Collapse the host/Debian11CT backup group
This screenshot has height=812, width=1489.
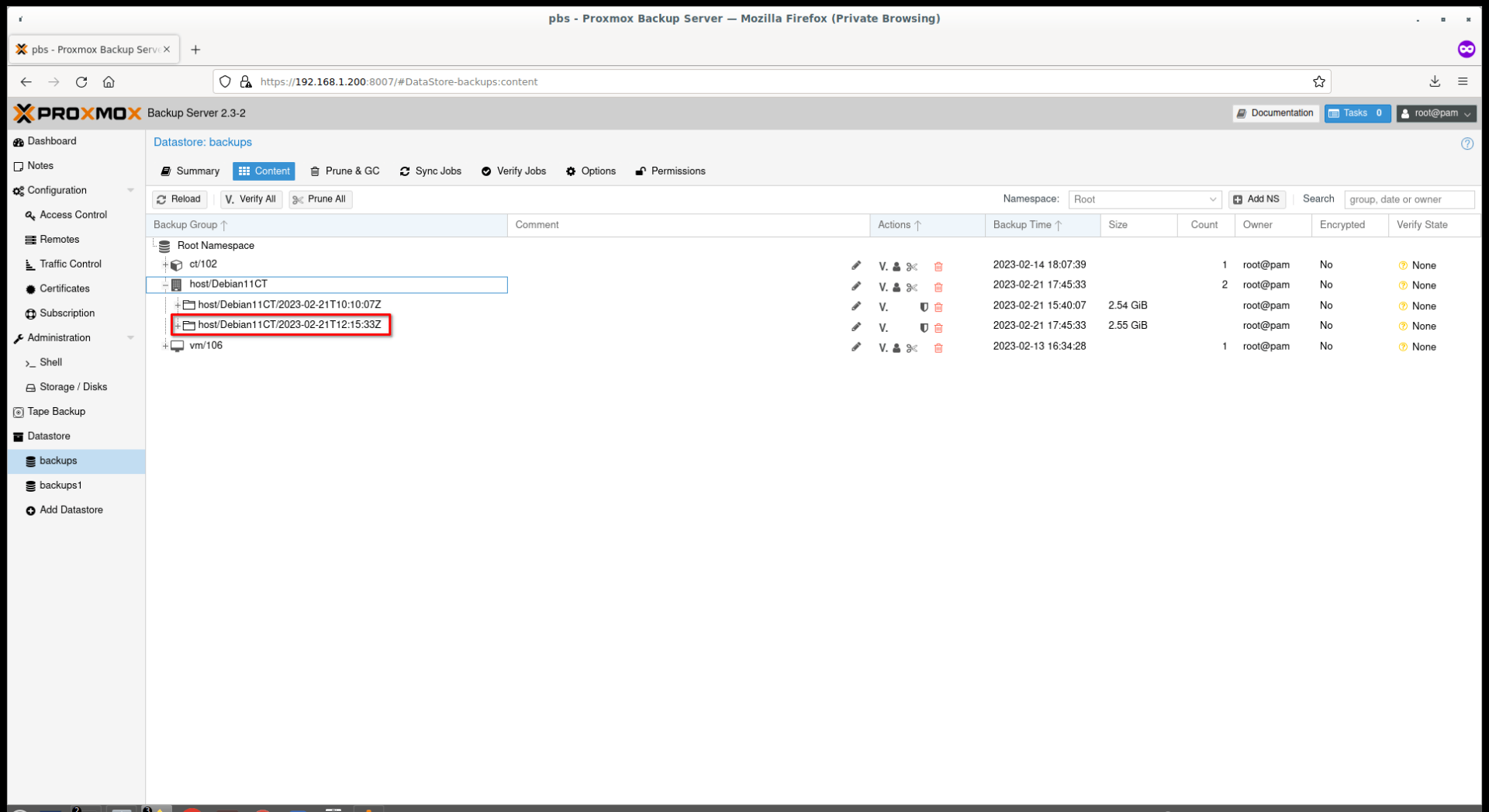(166, 285)
